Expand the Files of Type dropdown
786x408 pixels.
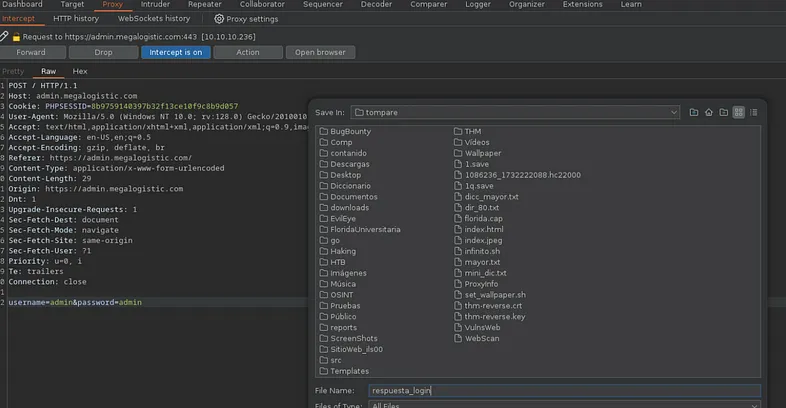(754, 405)
